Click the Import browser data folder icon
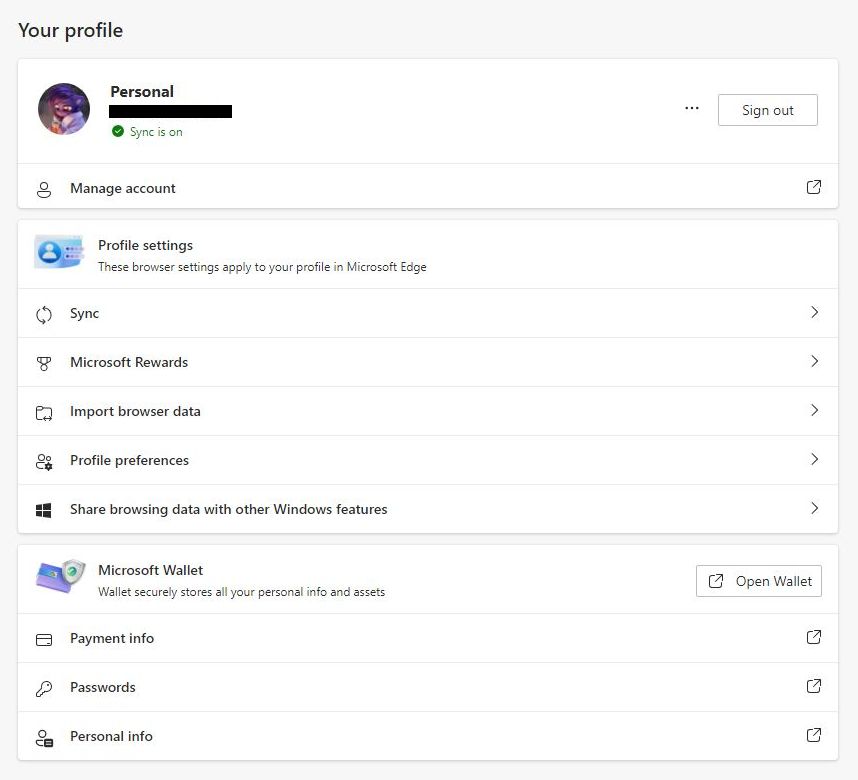This screenshot has height=780, width=858. 44,413
